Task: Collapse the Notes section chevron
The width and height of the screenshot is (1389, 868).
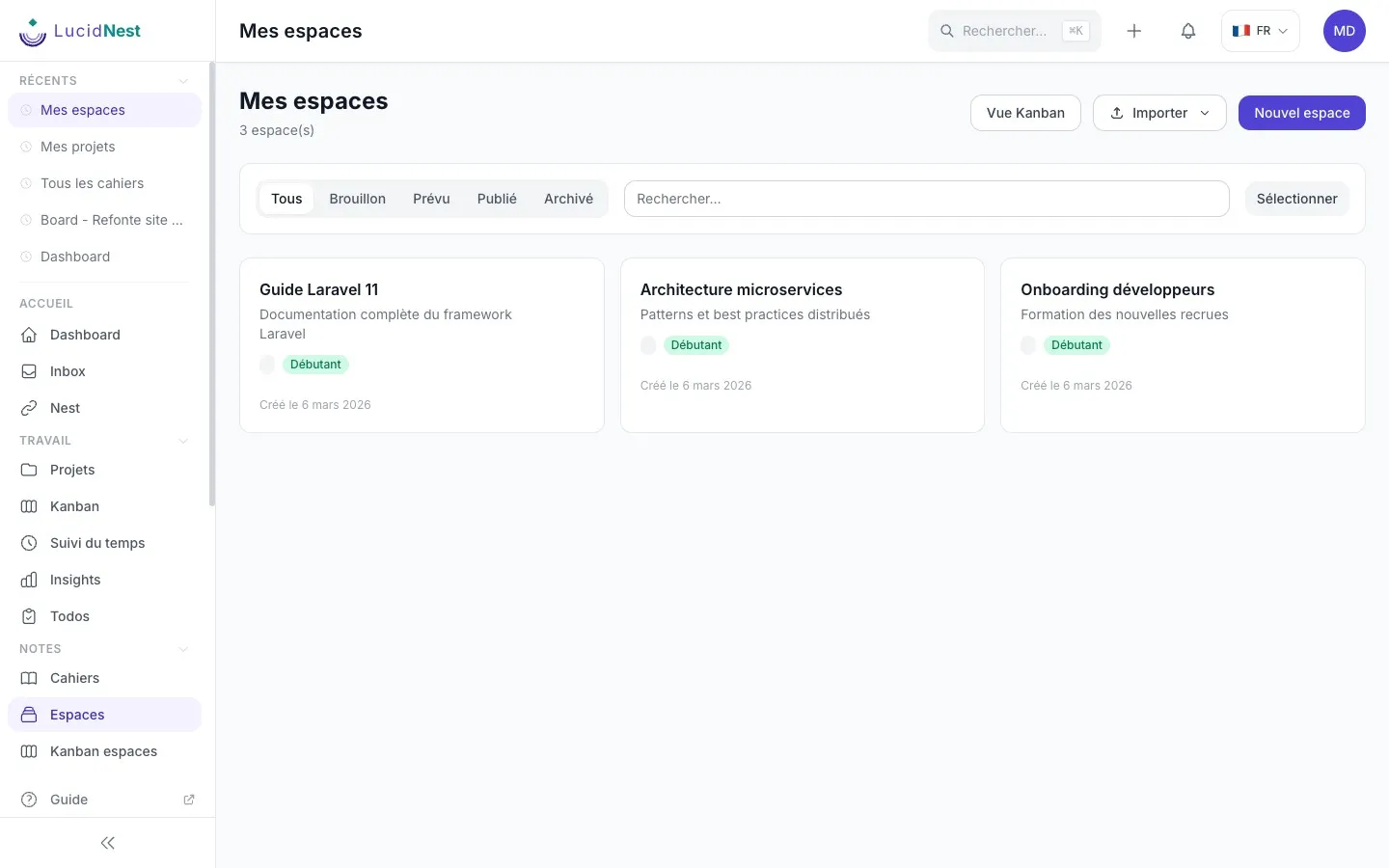Action: pyautogui.click(x=183, y=649)
